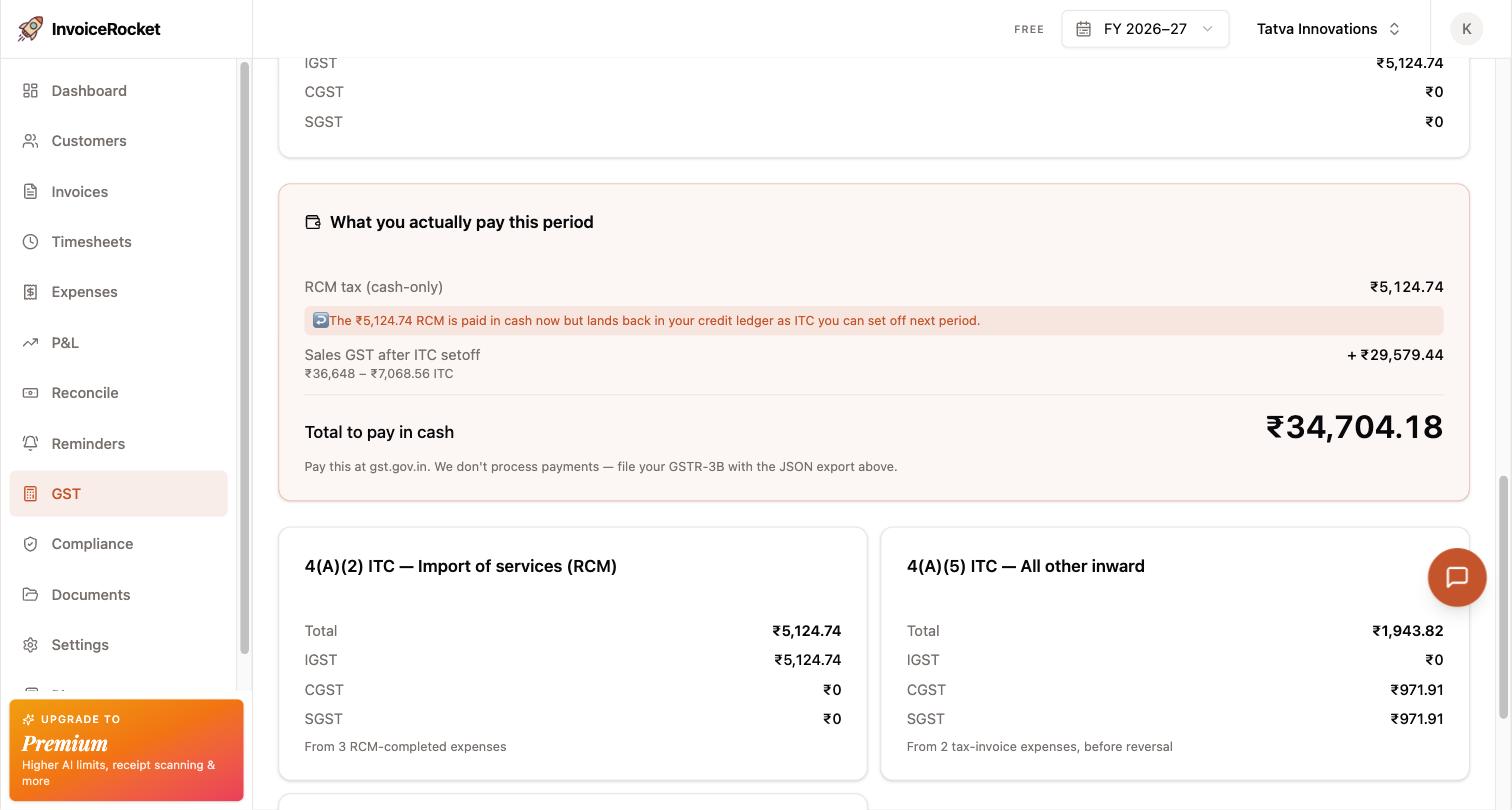Click the Reconcile banknote icon
The width and height of the screenshot is (1512, 810).
(30, 393)
